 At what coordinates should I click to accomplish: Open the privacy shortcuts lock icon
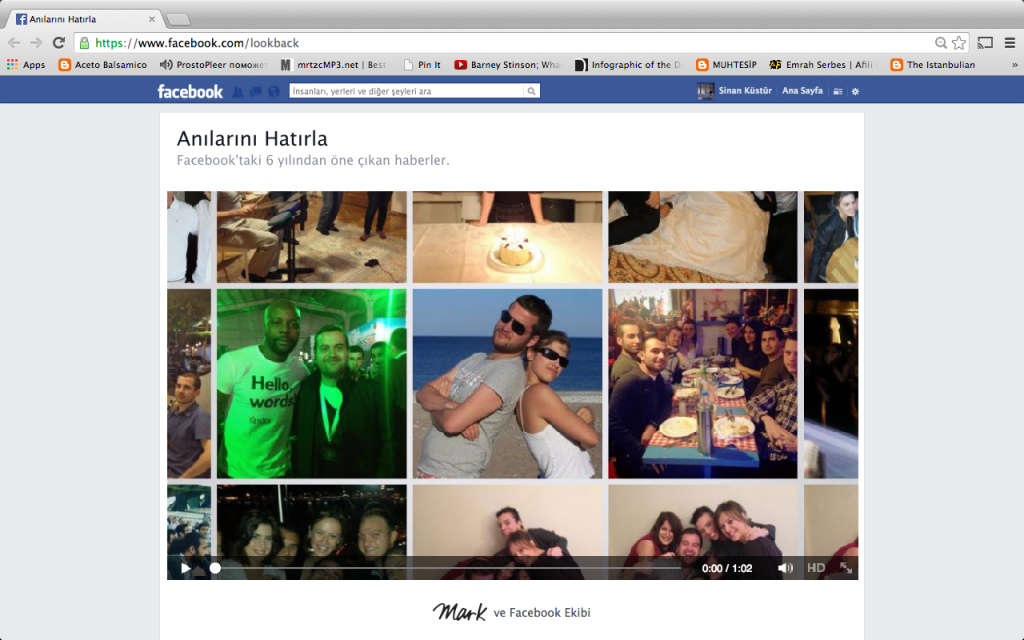(838, 90)
